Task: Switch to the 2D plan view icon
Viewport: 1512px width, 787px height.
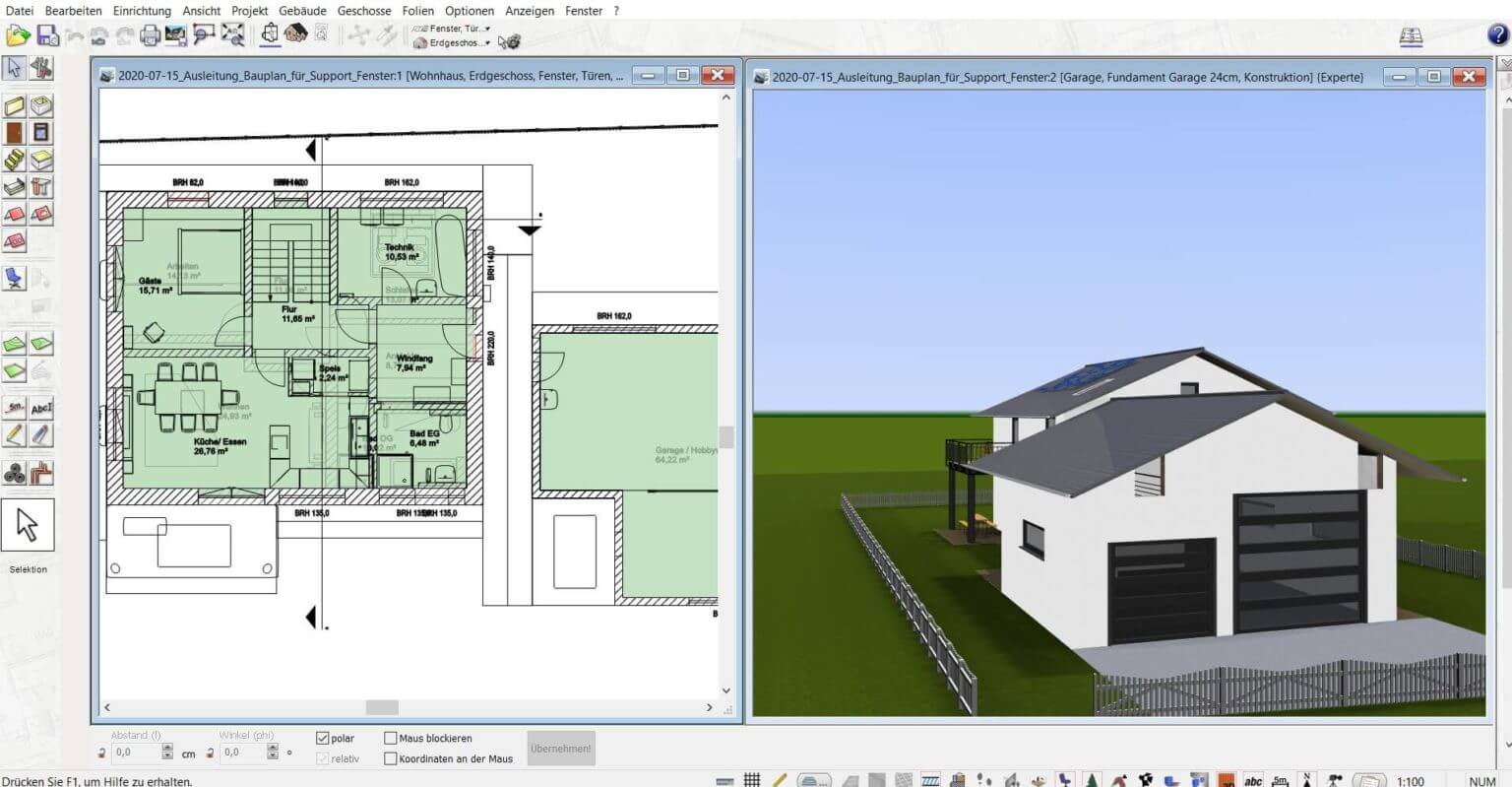Action: click(x=270, y=35)
